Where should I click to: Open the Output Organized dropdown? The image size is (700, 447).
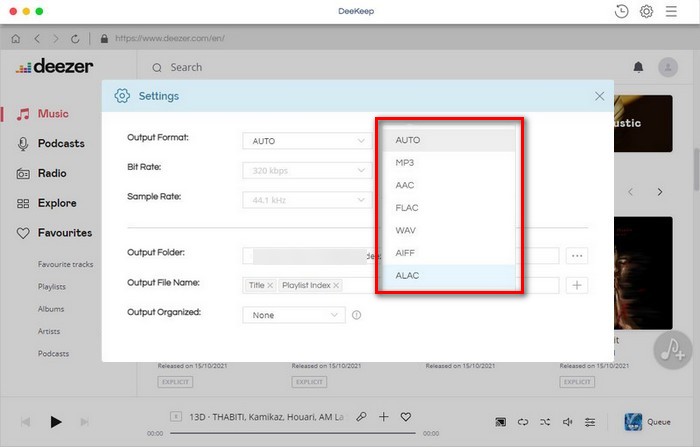pyautogui.click(x=294, y=315)
